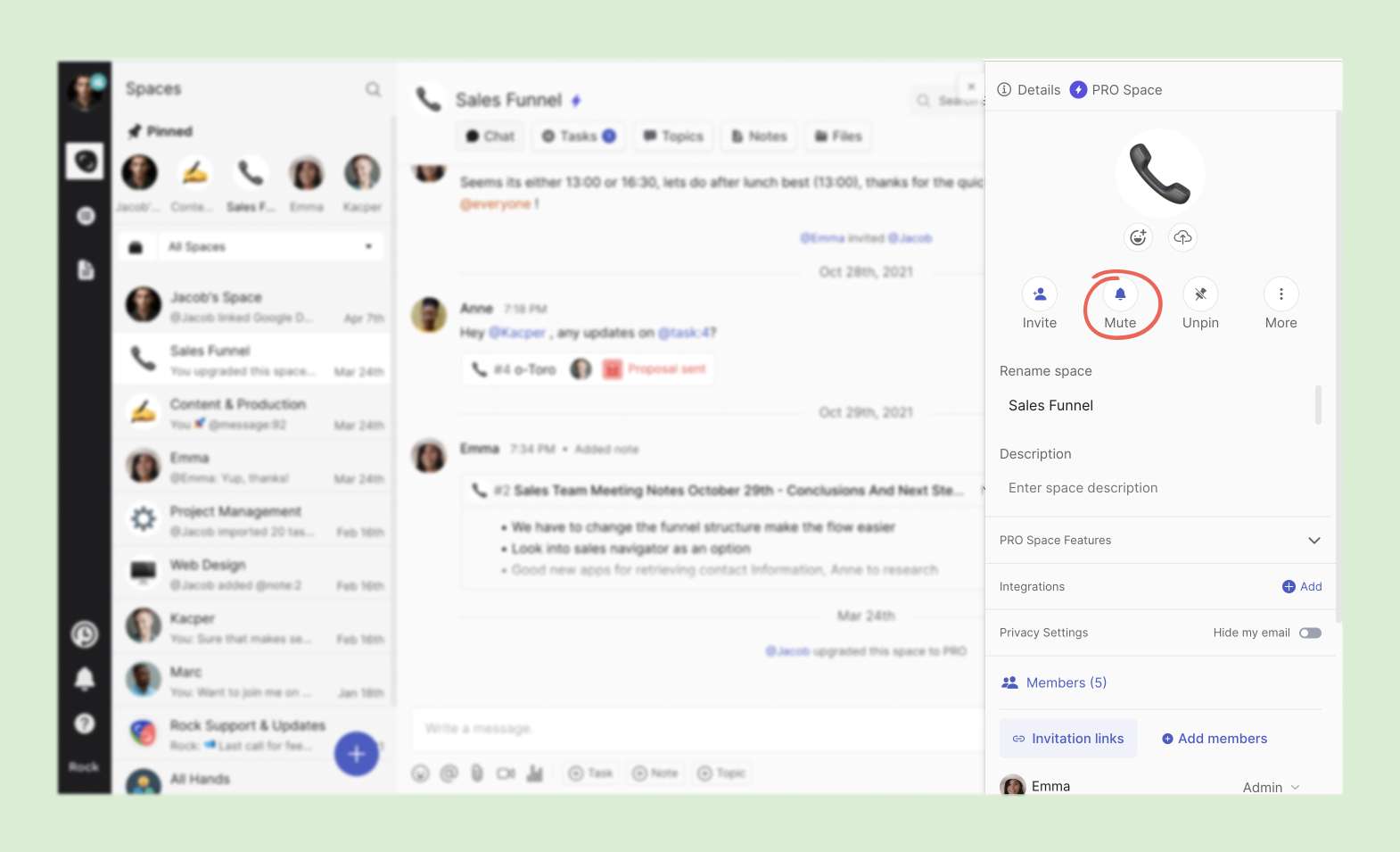
Task: Click the Invite member icon
Action: coord(1039,294)
